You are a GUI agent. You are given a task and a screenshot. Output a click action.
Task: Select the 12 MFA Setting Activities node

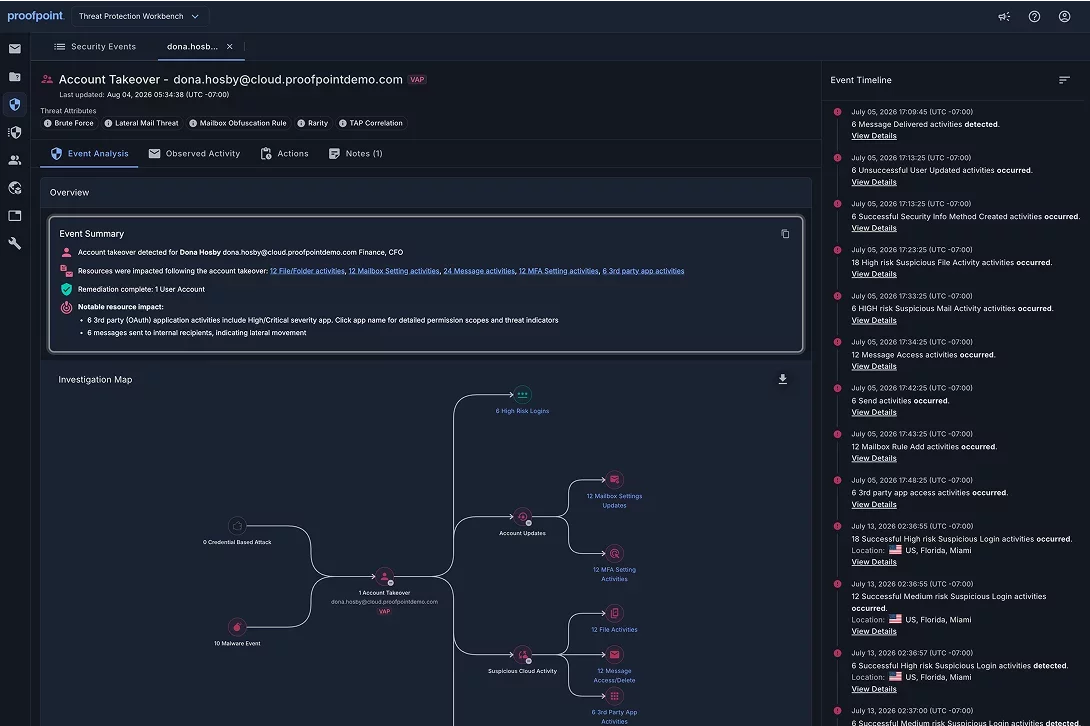pyautogui.click(x=615, y=554)
